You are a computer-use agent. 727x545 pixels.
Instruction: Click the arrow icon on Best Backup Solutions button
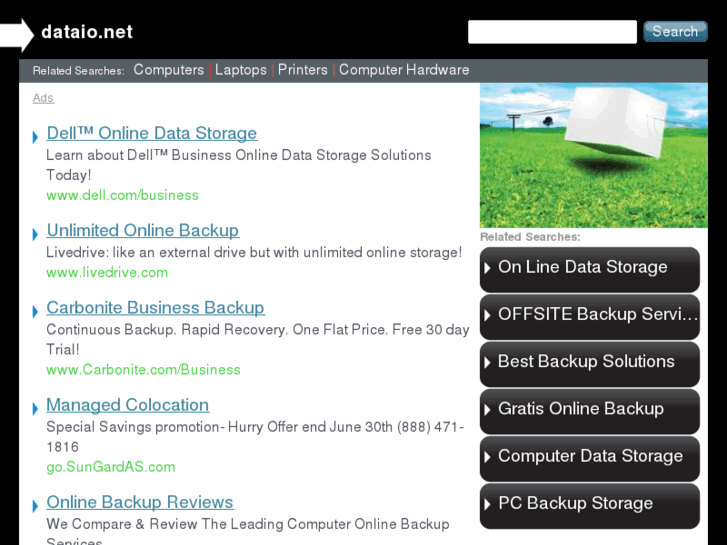tap(487, 363)
